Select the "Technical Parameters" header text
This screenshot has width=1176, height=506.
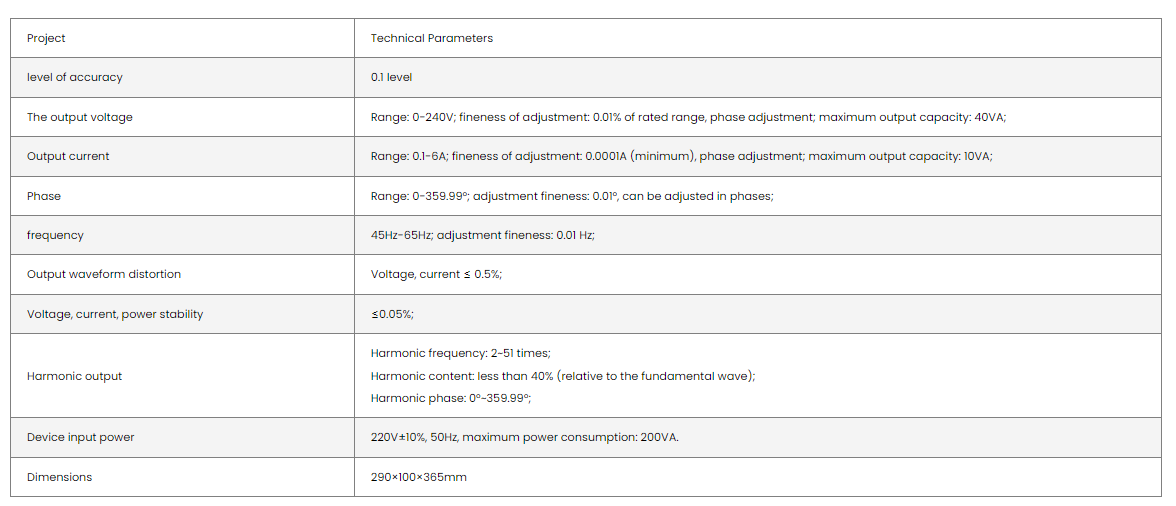[x=431, y=38]
